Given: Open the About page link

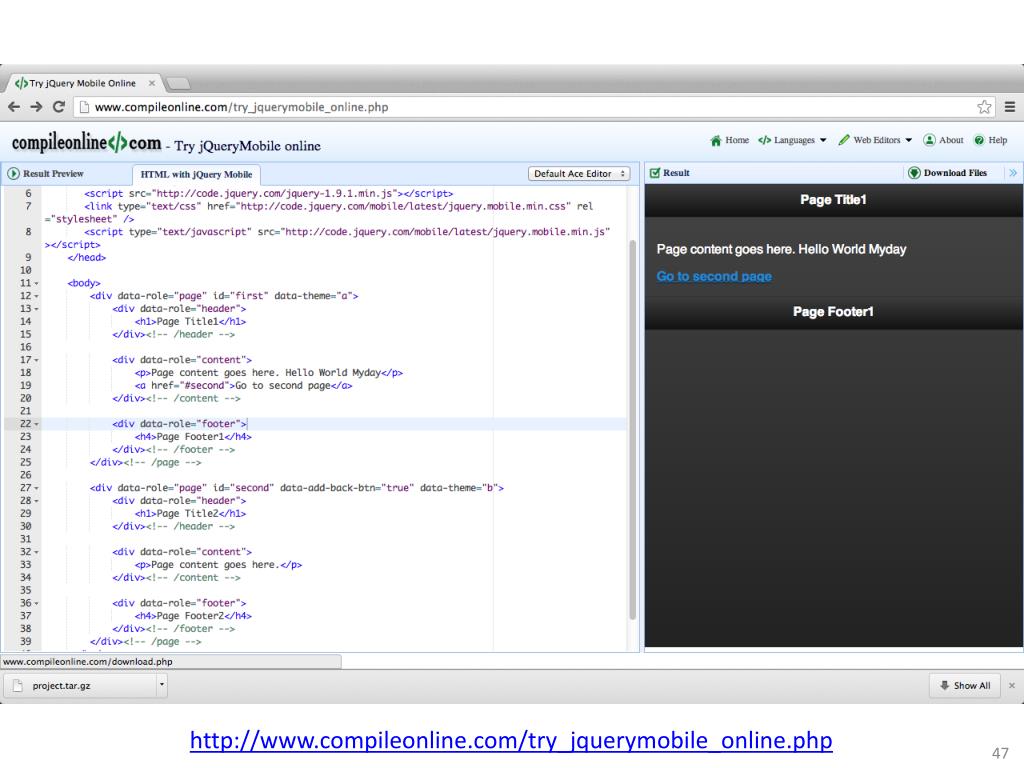Looking at the screenshot, I should [x=944, y=140].
